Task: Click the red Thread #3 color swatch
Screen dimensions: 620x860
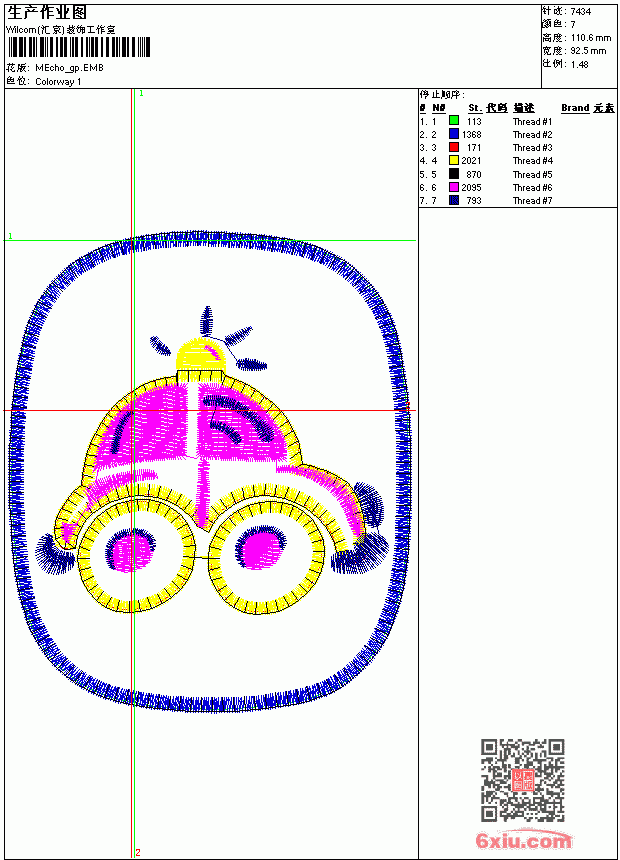Action: 454,147
